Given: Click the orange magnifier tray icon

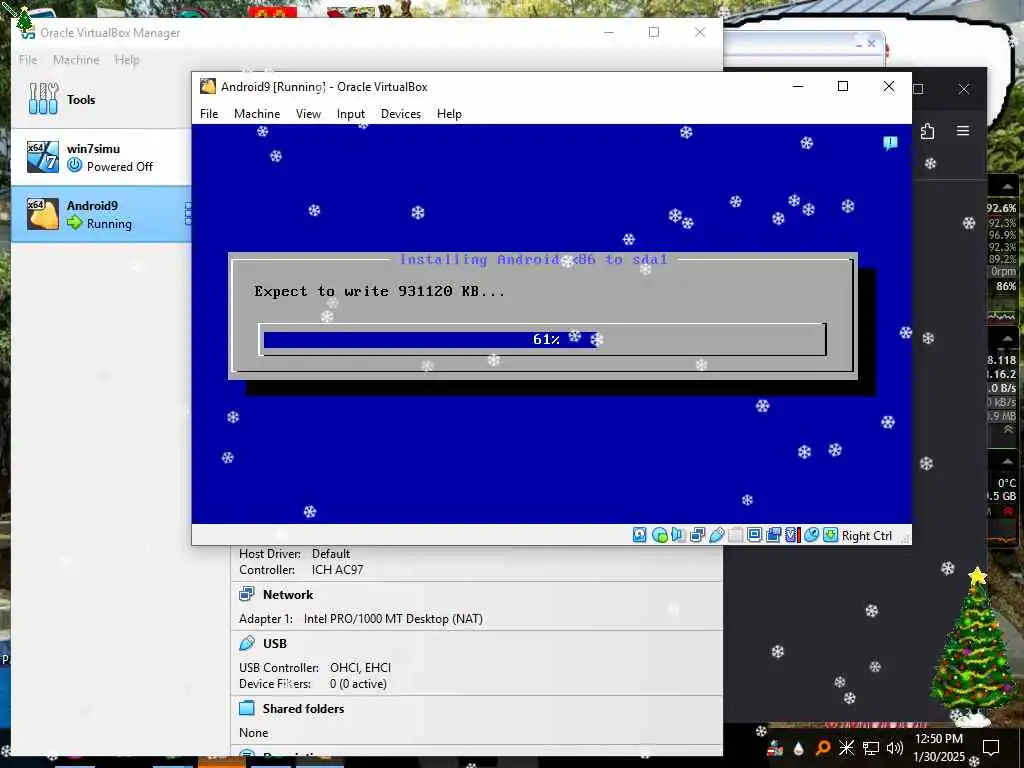Looking at the screenshot, I should coord(823,748).
